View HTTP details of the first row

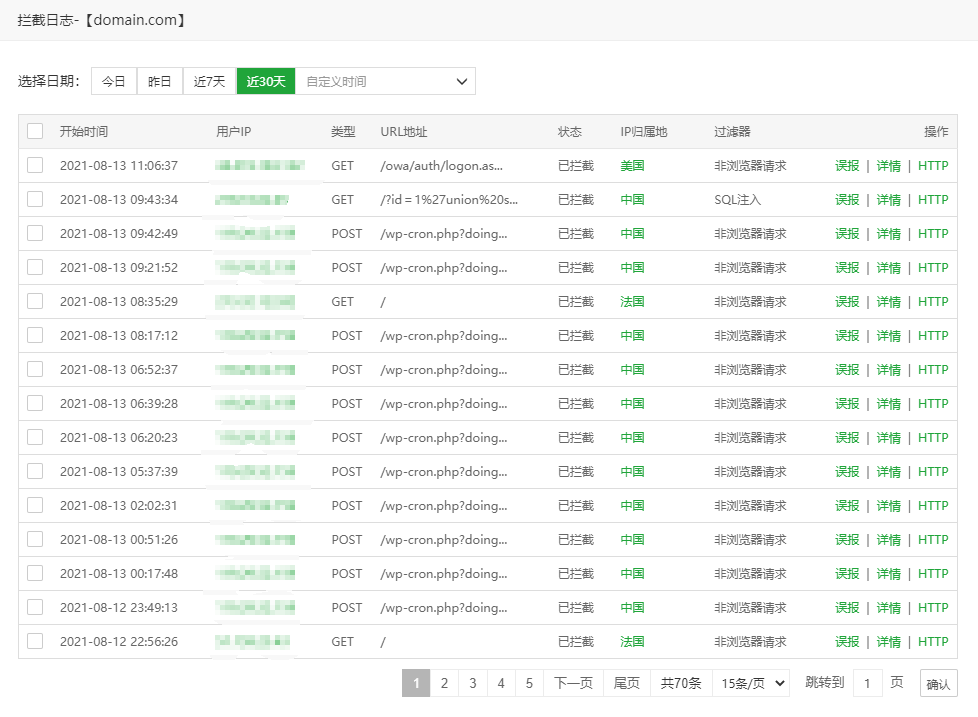932,166
